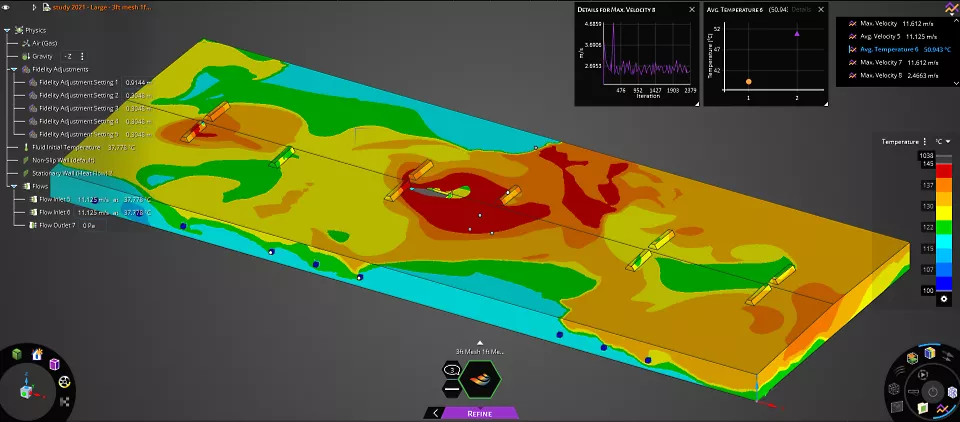Open the °C unit dropdown
The image size is (960, 422).
(x=942, y=141)
